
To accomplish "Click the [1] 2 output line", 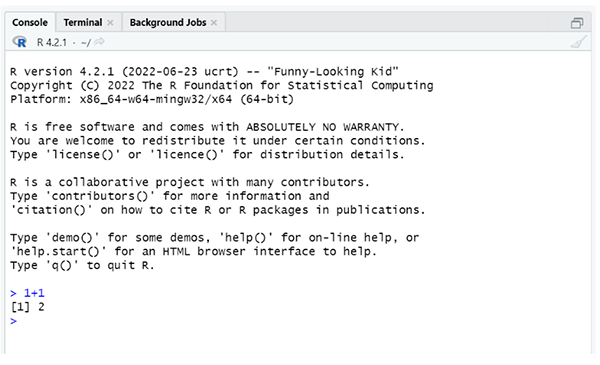I will [x=27, y=307].
